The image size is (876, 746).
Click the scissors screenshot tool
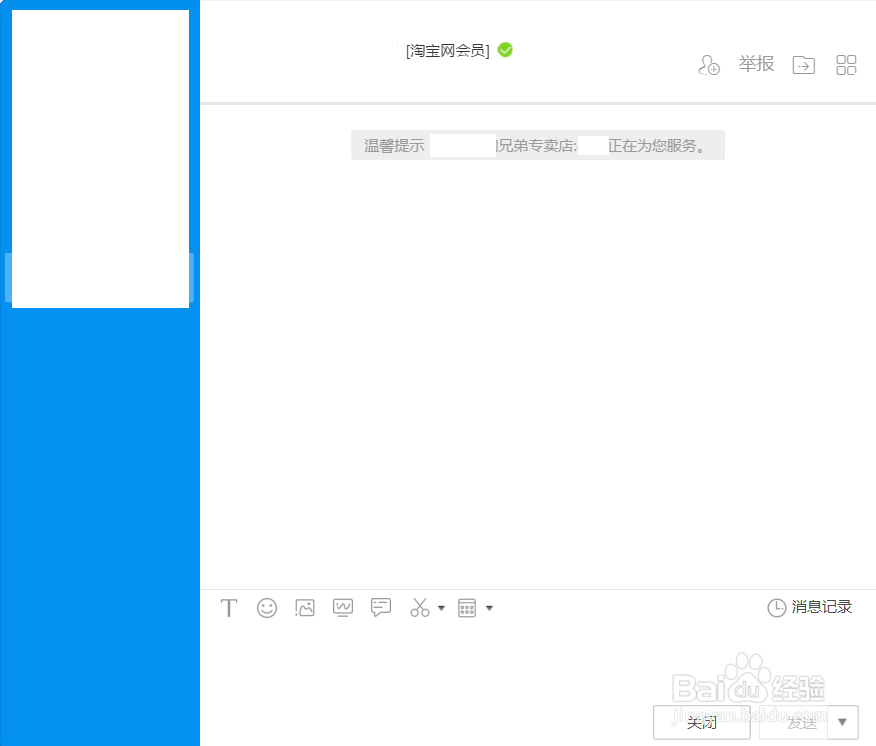point(420,607)
